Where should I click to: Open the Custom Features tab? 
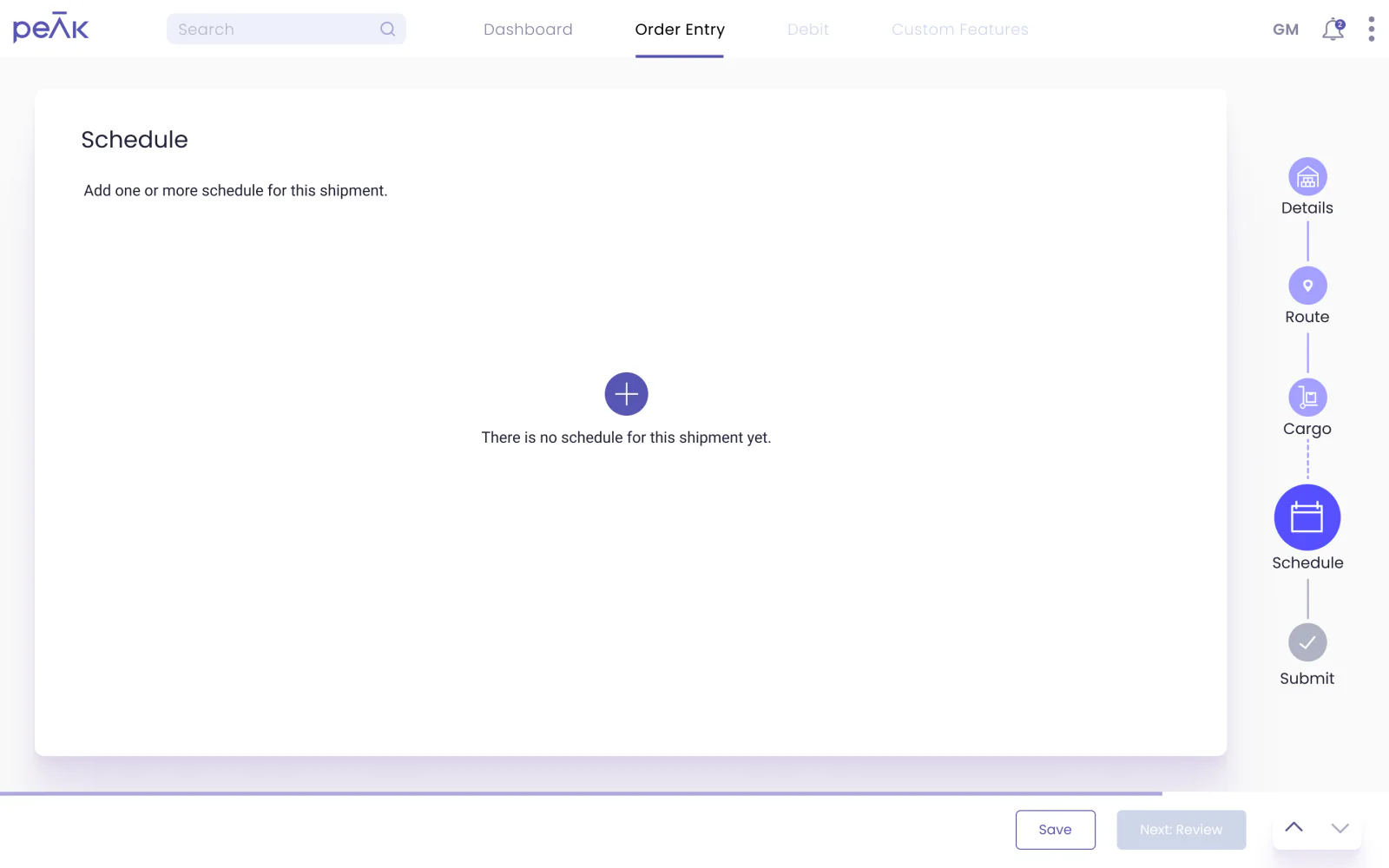coord(959,30)
